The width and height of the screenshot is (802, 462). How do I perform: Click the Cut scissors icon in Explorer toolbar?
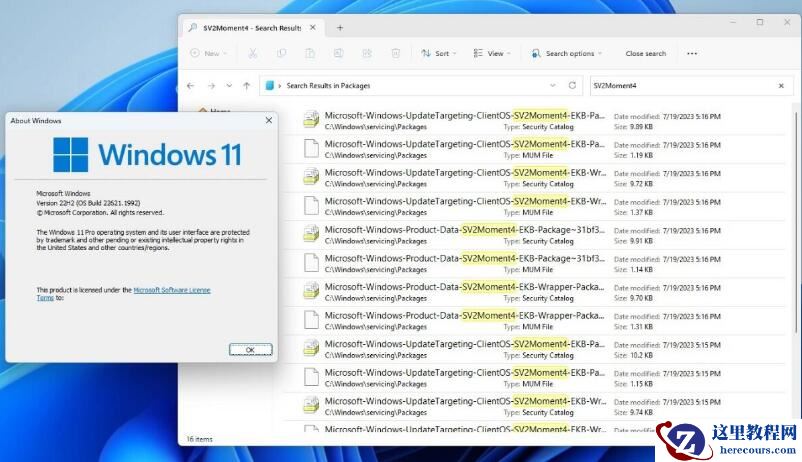pos(253,53)
